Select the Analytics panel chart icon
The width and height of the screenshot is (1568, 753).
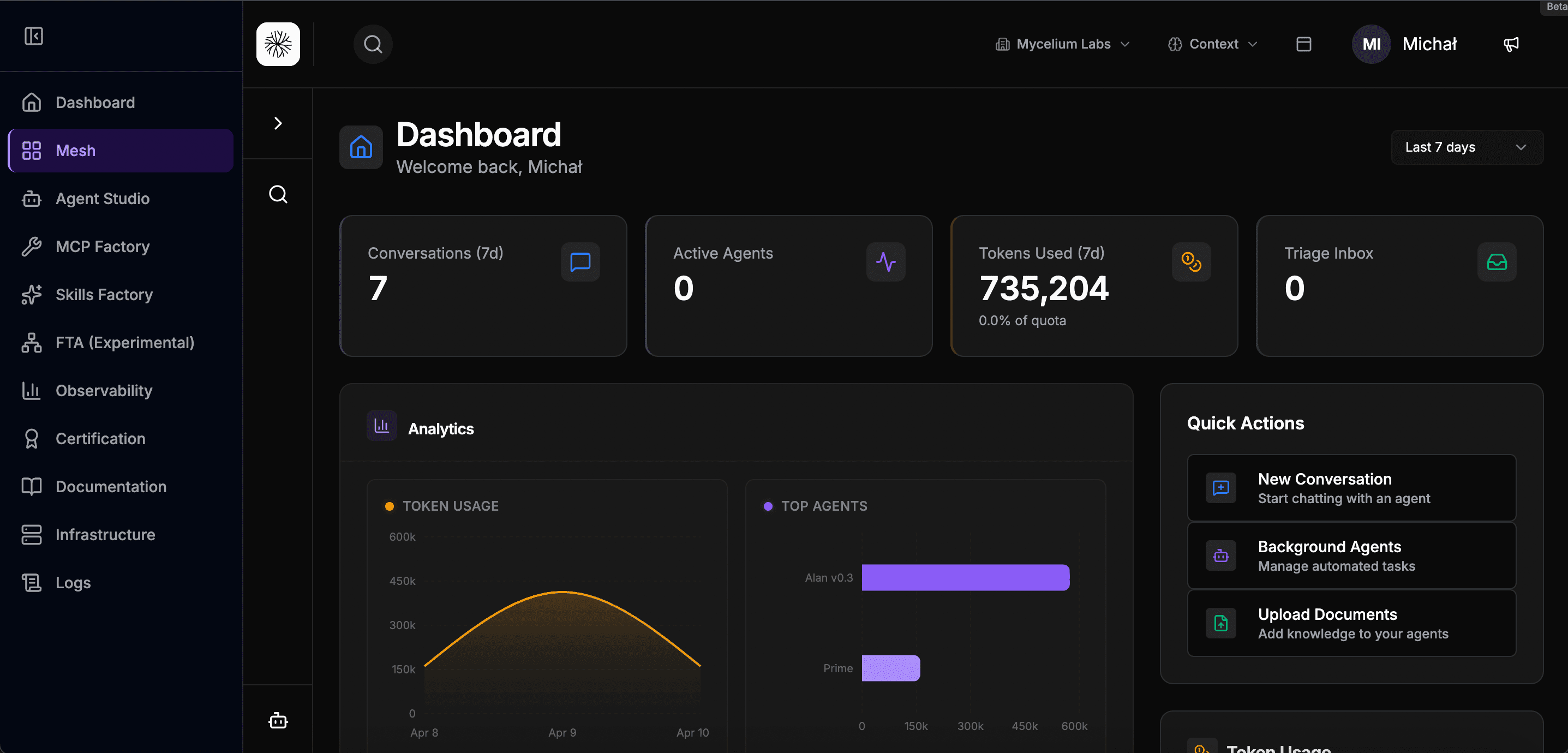[381, 426]
